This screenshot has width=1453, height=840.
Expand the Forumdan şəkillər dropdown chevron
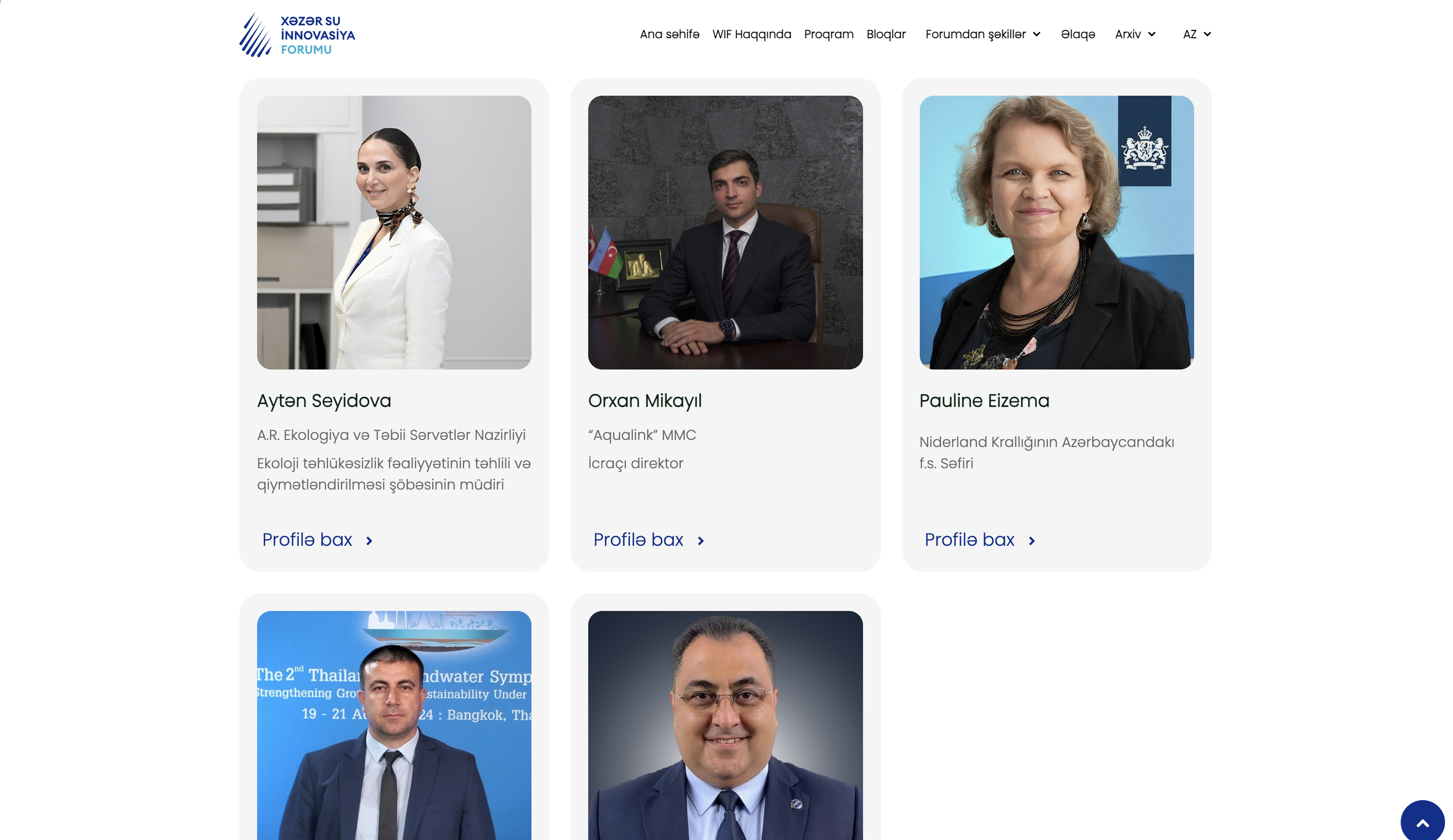tap(1036, 34)
